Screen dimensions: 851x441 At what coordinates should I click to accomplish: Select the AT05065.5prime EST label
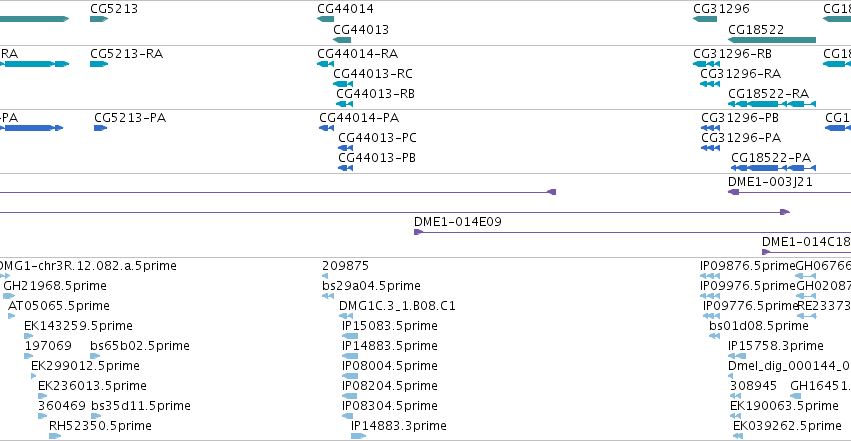coord(59,306)
